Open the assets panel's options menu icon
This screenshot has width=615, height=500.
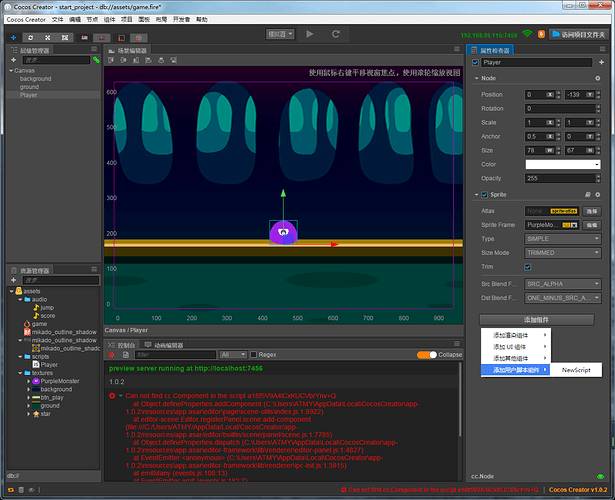tap(94, 269)
